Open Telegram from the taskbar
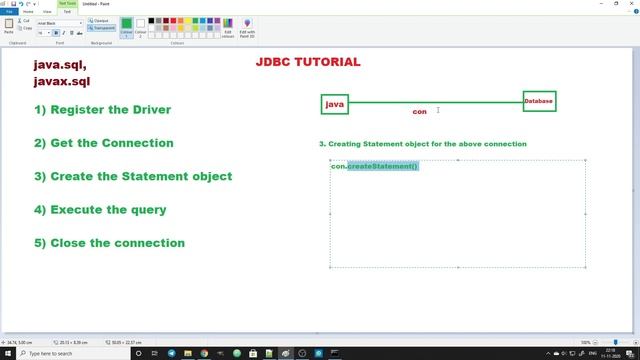This screenshot has height=360, width=640. [171, 353]
